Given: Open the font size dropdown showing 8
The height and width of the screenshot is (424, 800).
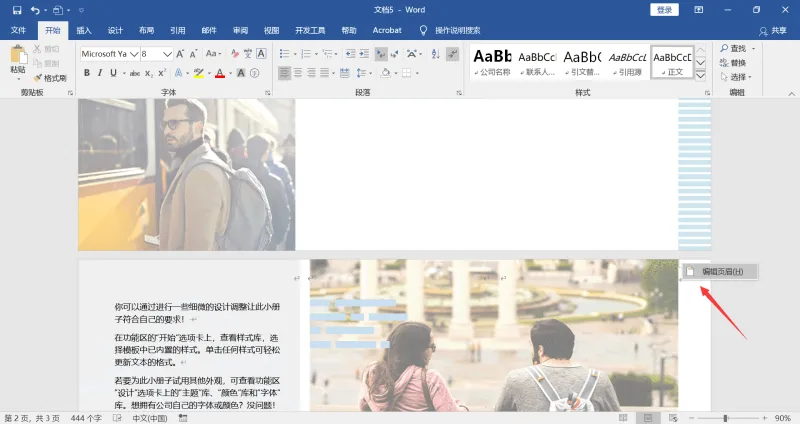Looking at the screenshot, I should [167, 54].
